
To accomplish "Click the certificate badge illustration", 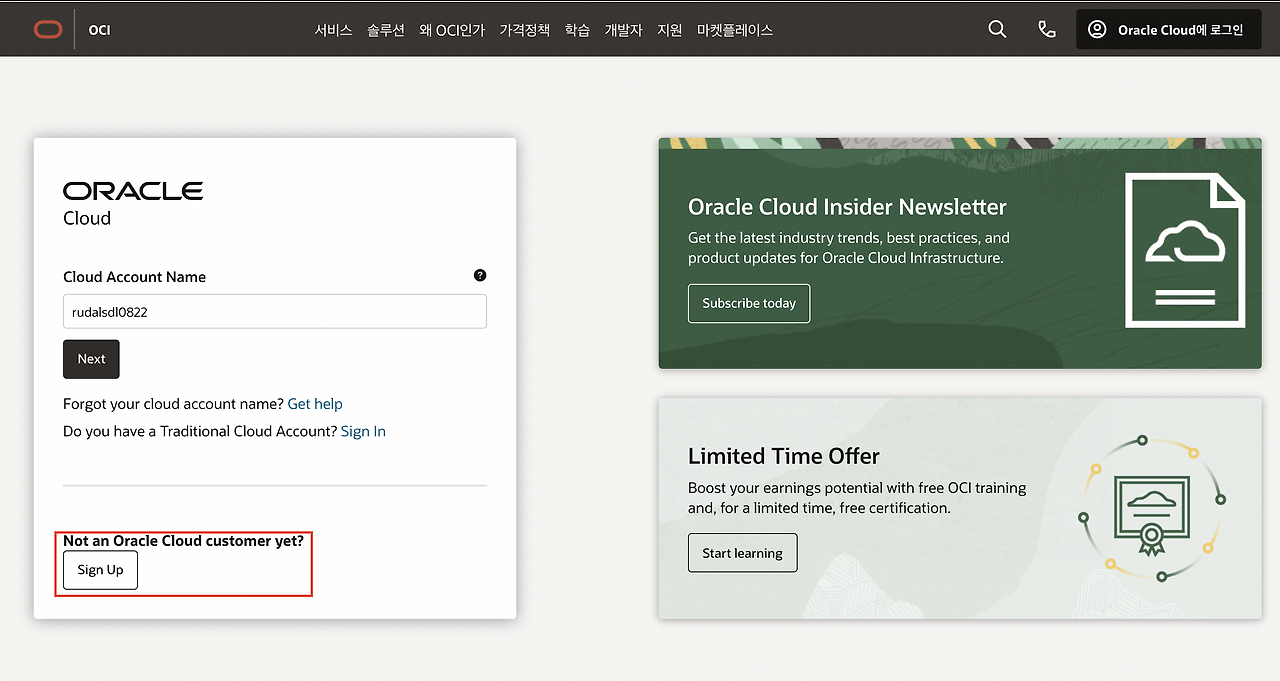I will pyautogui.click(x=1151, y=509).
